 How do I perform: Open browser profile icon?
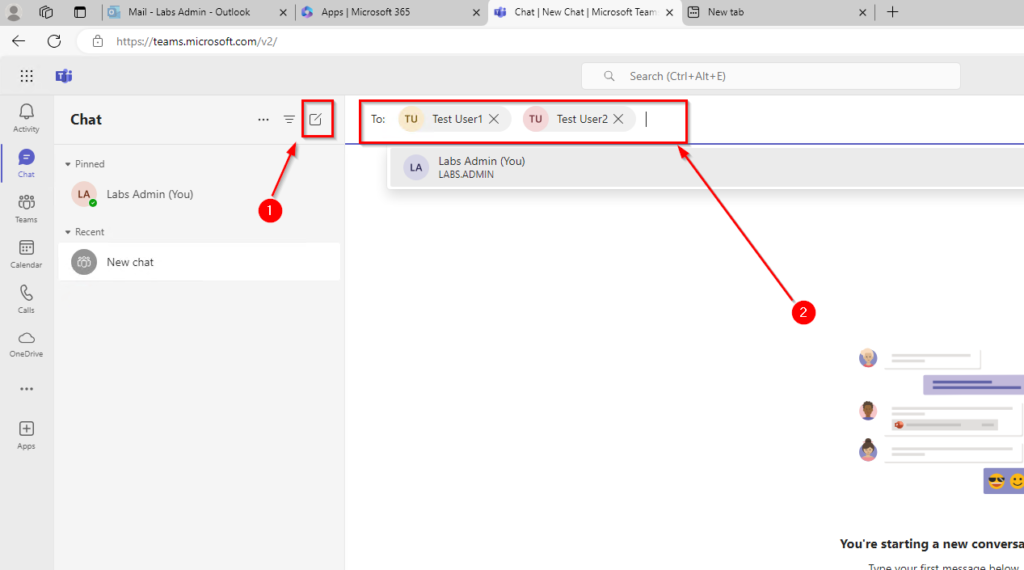pos(13,12)
